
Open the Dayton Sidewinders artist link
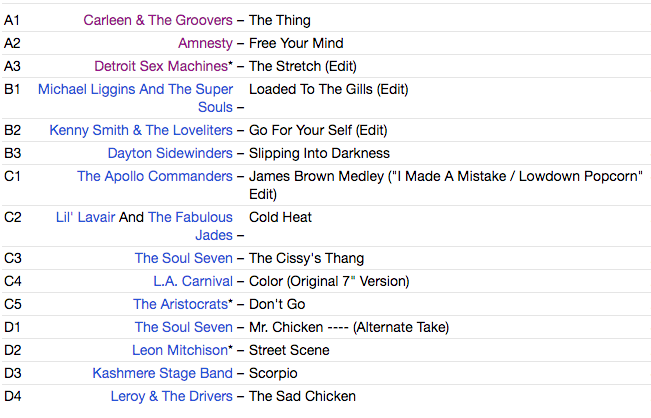pyautogui.click(x=170, y=153)
